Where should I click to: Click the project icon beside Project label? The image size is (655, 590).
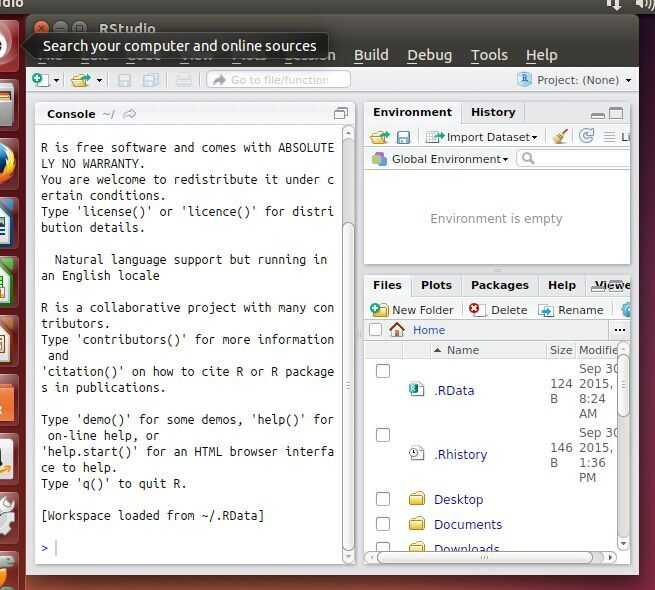pos(524,79)
